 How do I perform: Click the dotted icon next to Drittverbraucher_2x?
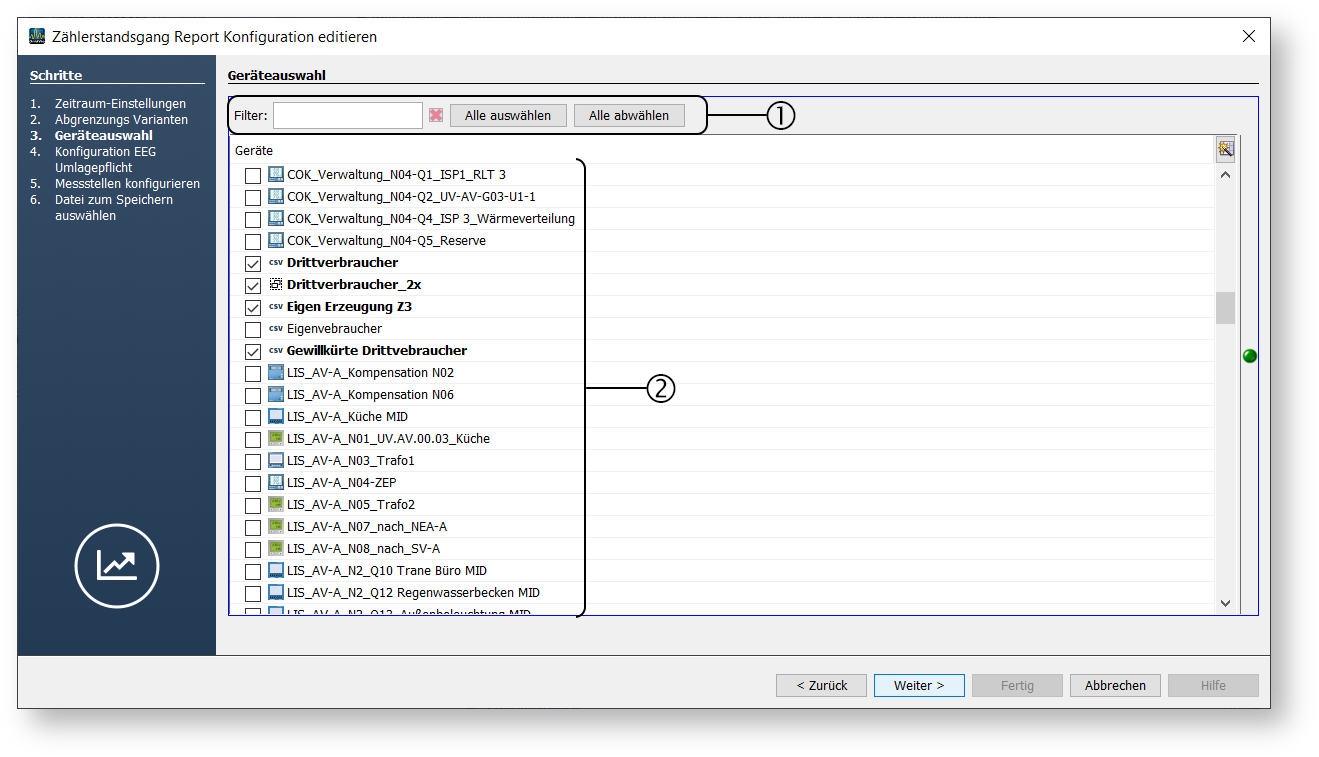276,285
